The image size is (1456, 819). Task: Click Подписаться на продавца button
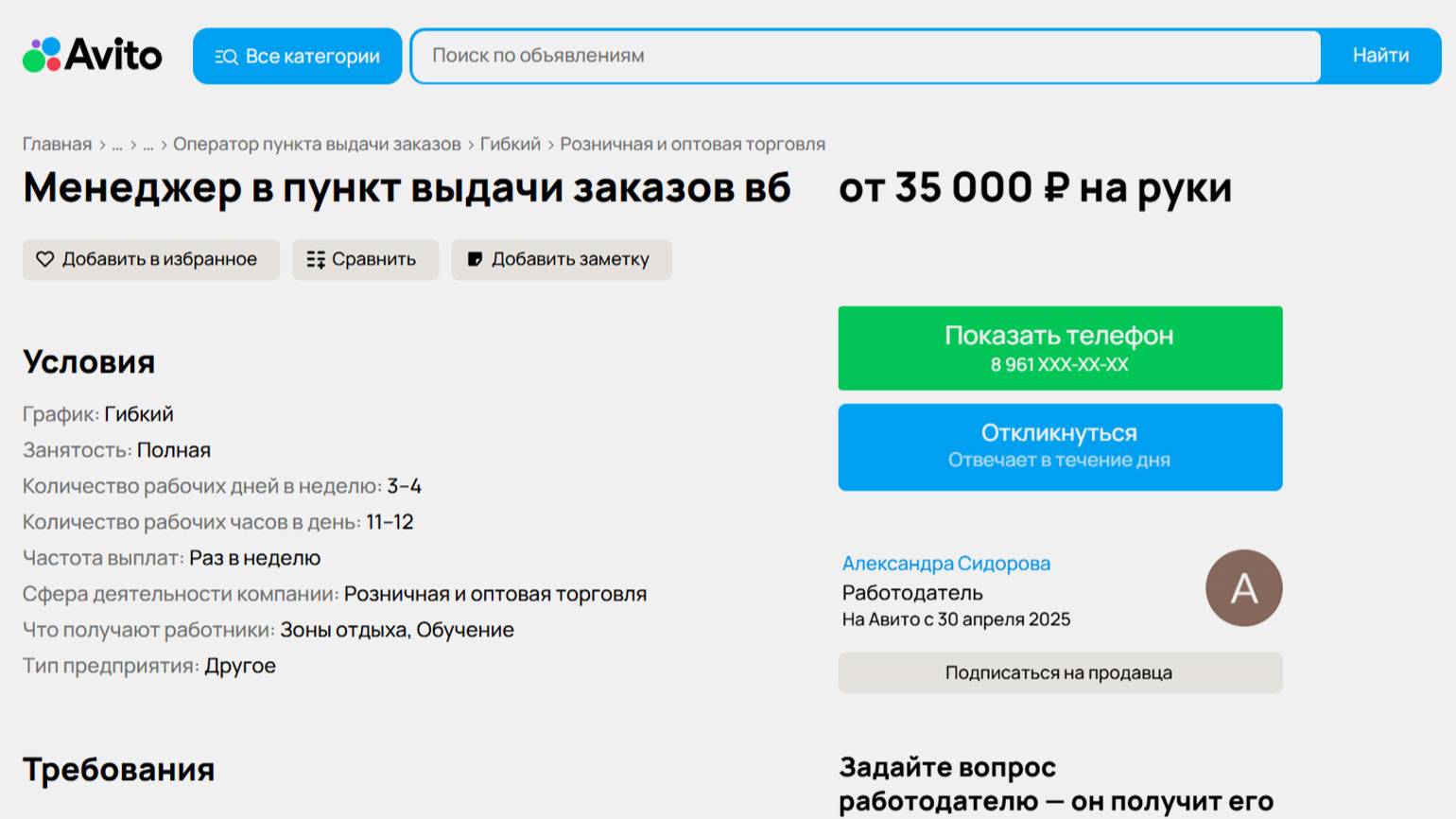pyautogui.click(x=1060, y=672)
